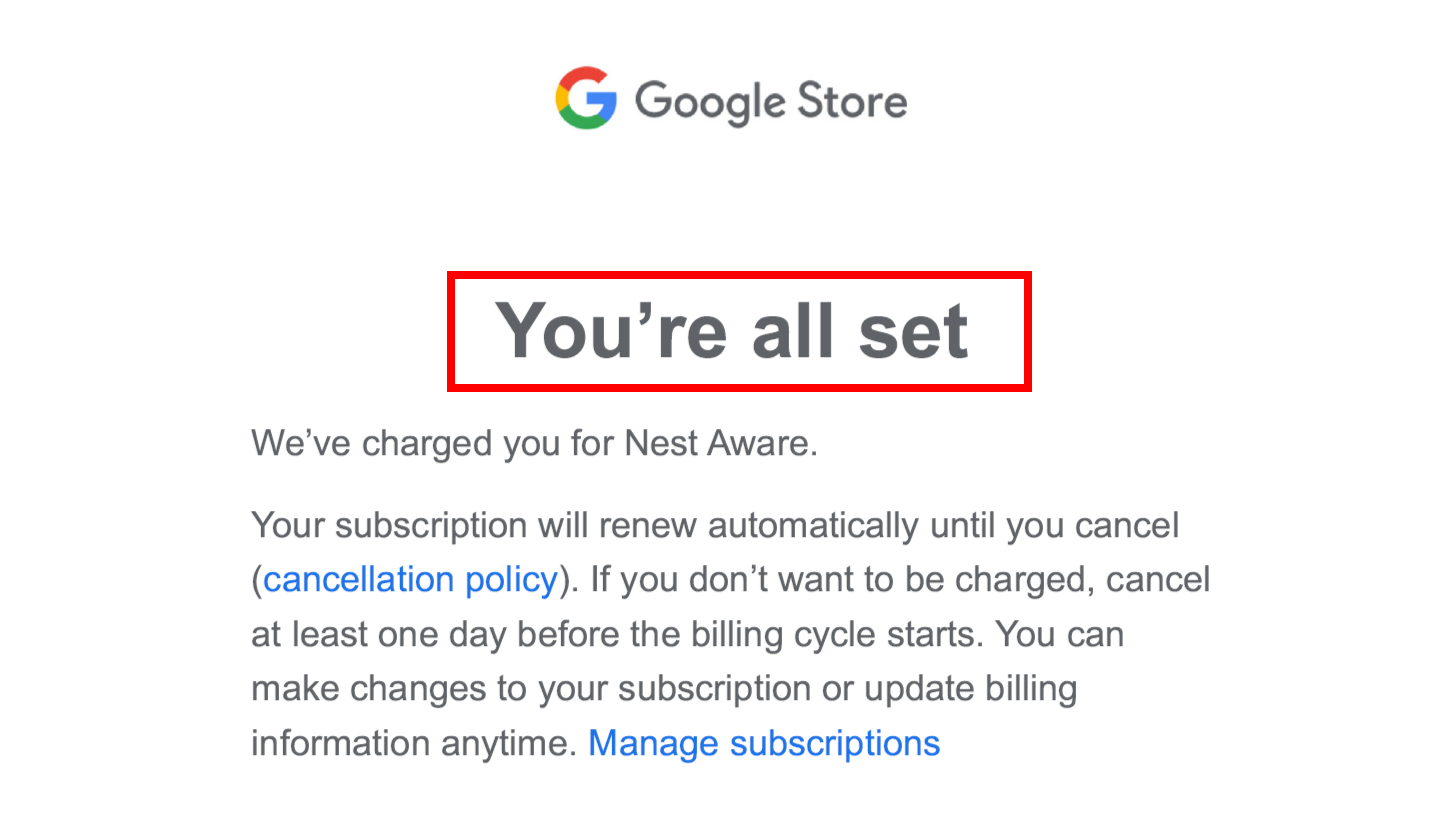The image size is (1440, 816).
Task: Open the cancellation policy link
Action: pos(410,580)
